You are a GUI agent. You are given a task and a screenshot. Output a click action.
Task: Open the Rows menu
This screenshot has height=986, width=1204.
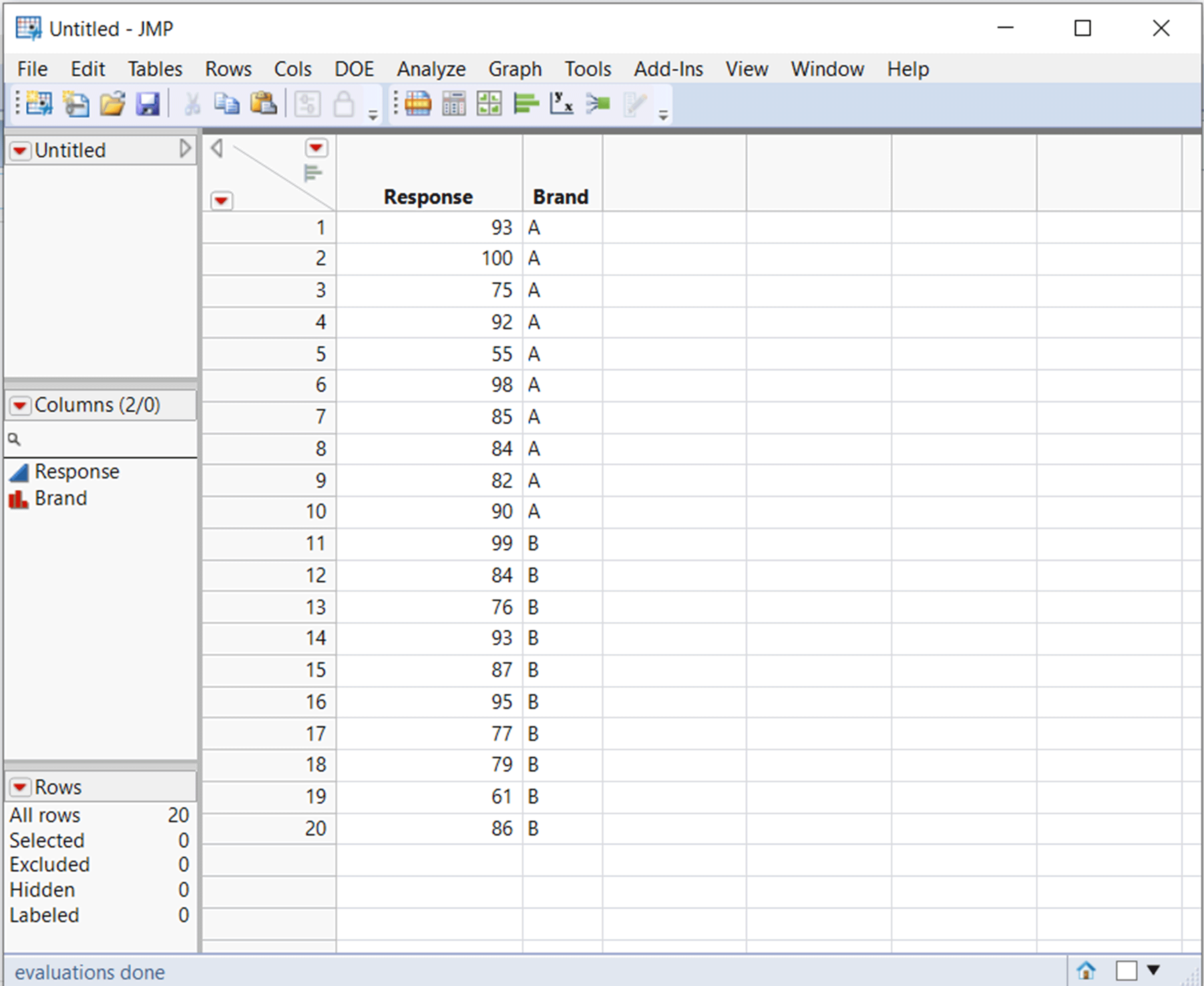coord(228,69)
